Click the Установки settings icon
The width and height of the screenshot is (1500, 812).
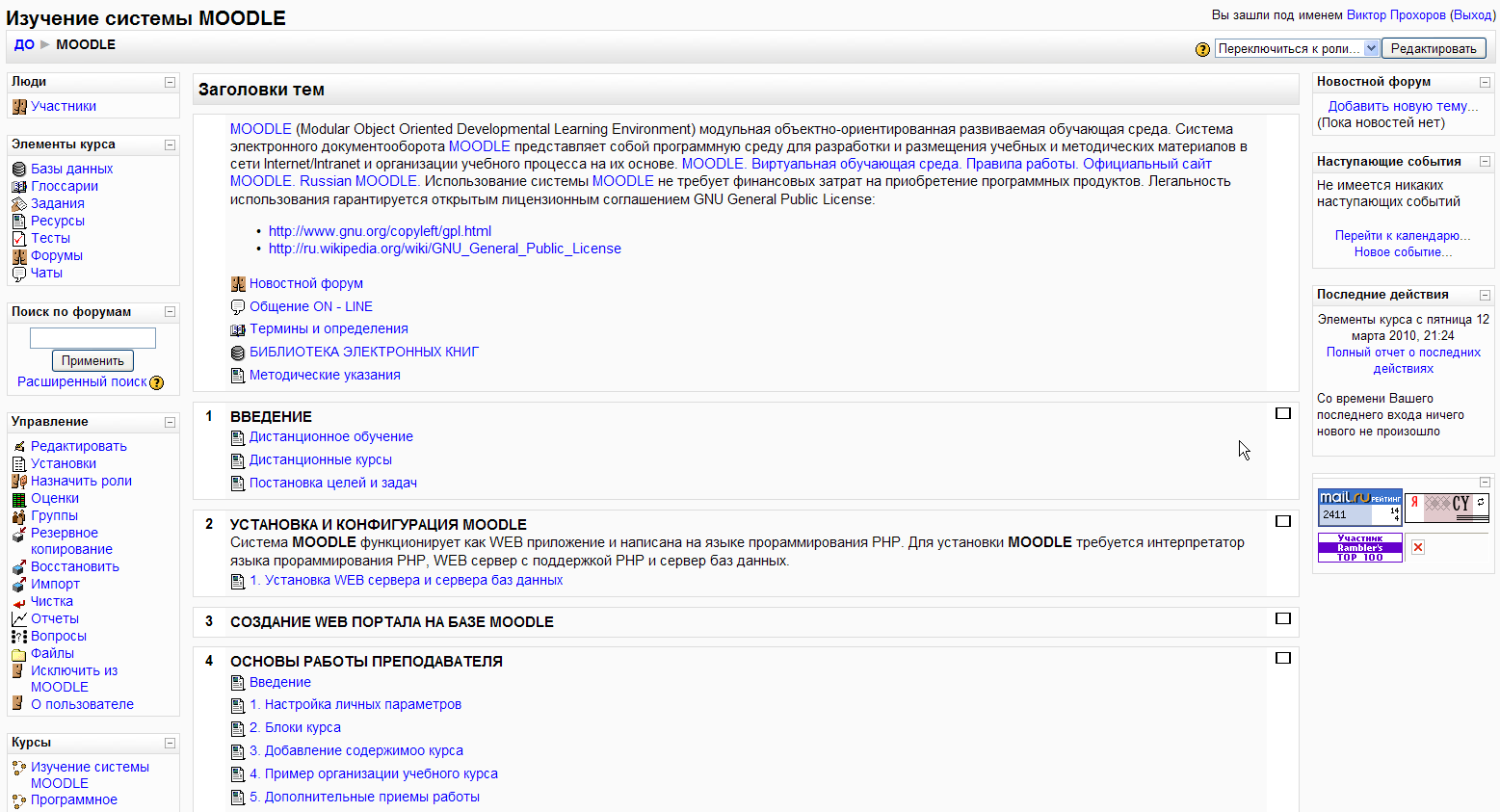[x=19, y=464]
